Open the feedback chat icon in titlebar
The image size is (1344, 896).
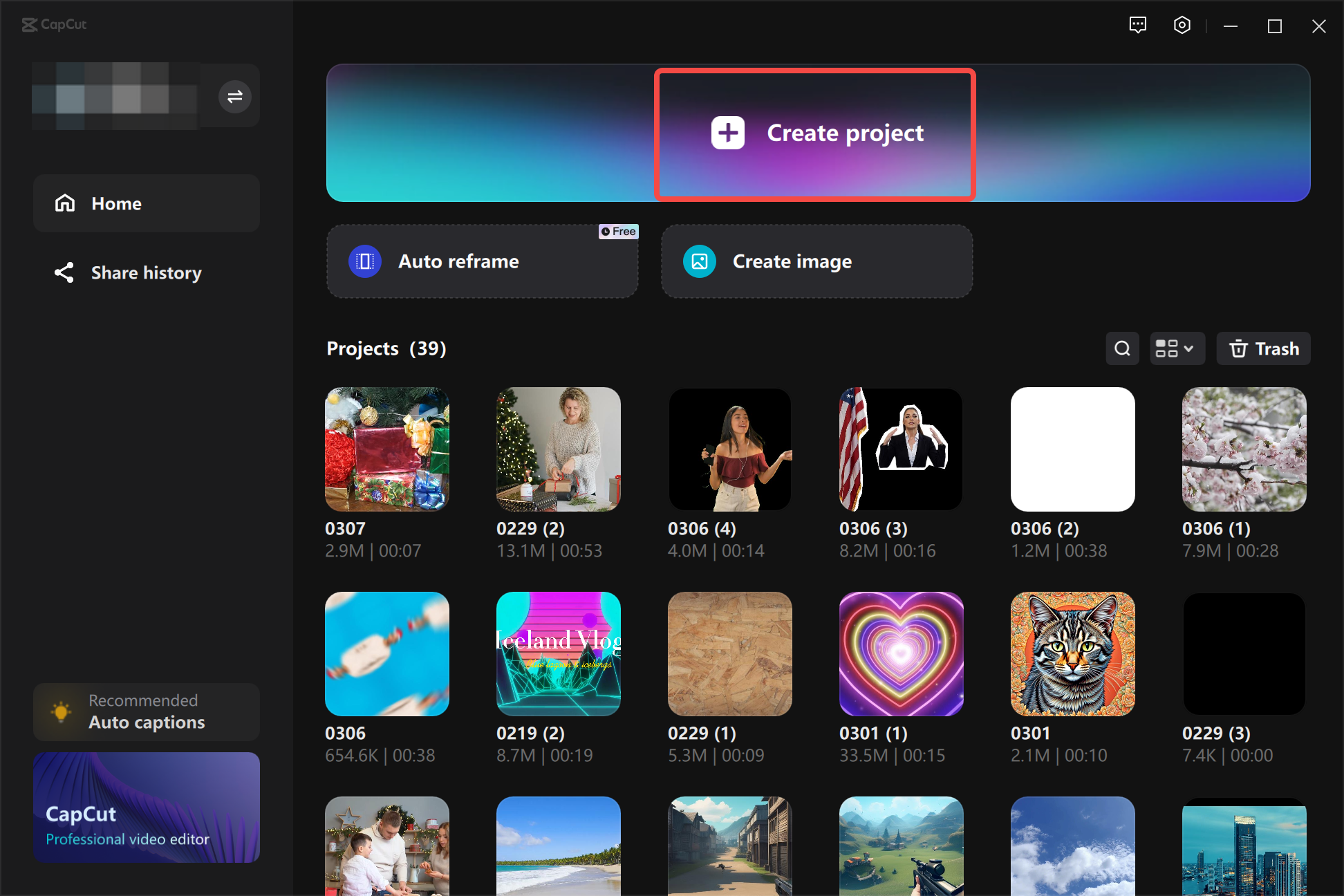click(1137, 25)
